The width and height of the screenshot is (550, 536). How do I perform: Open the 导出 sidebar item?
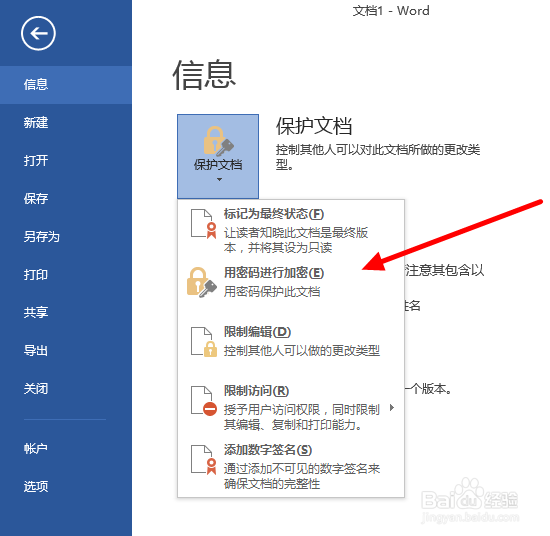66,350
